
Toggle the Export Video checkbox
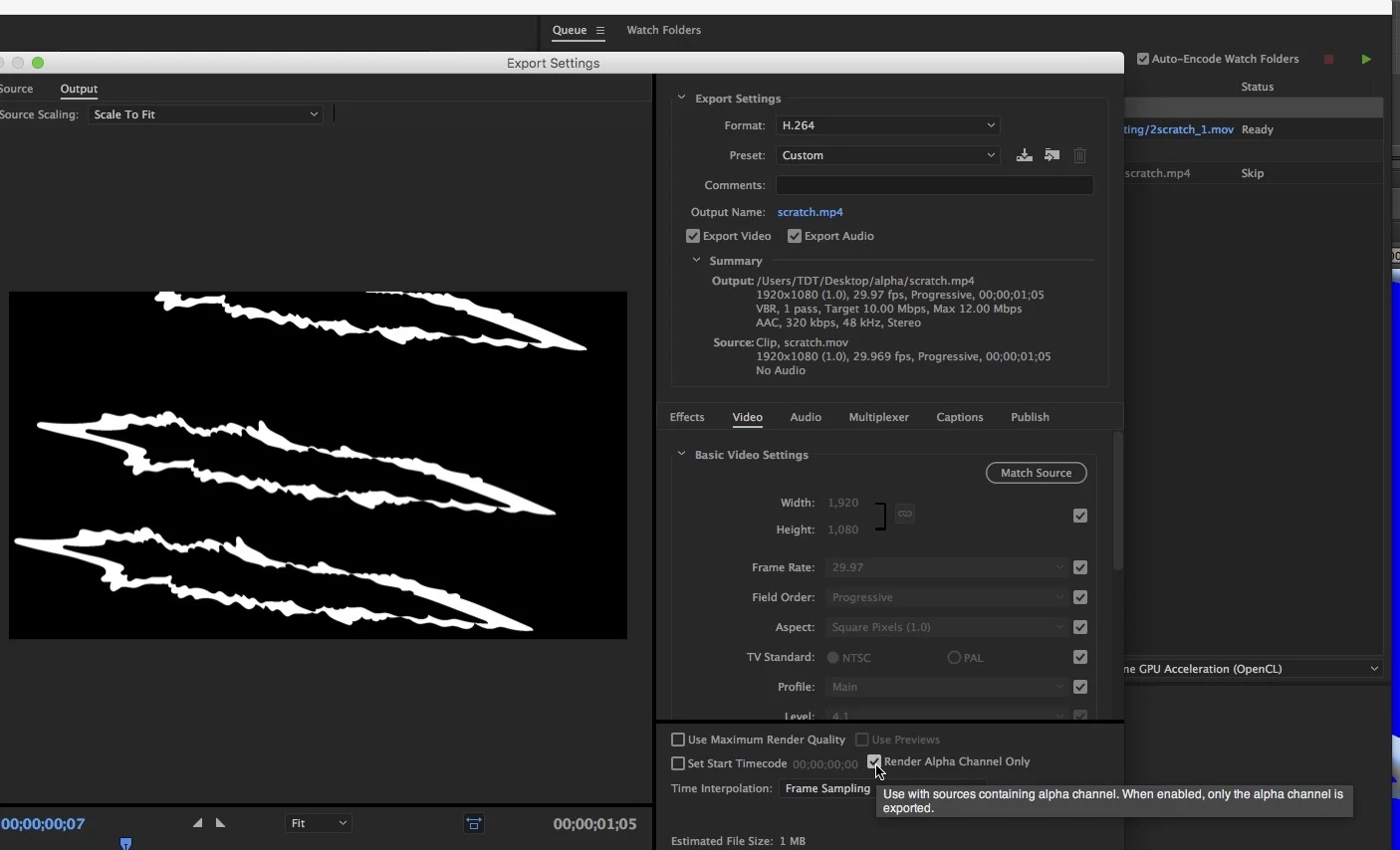[x=693, y=237]
